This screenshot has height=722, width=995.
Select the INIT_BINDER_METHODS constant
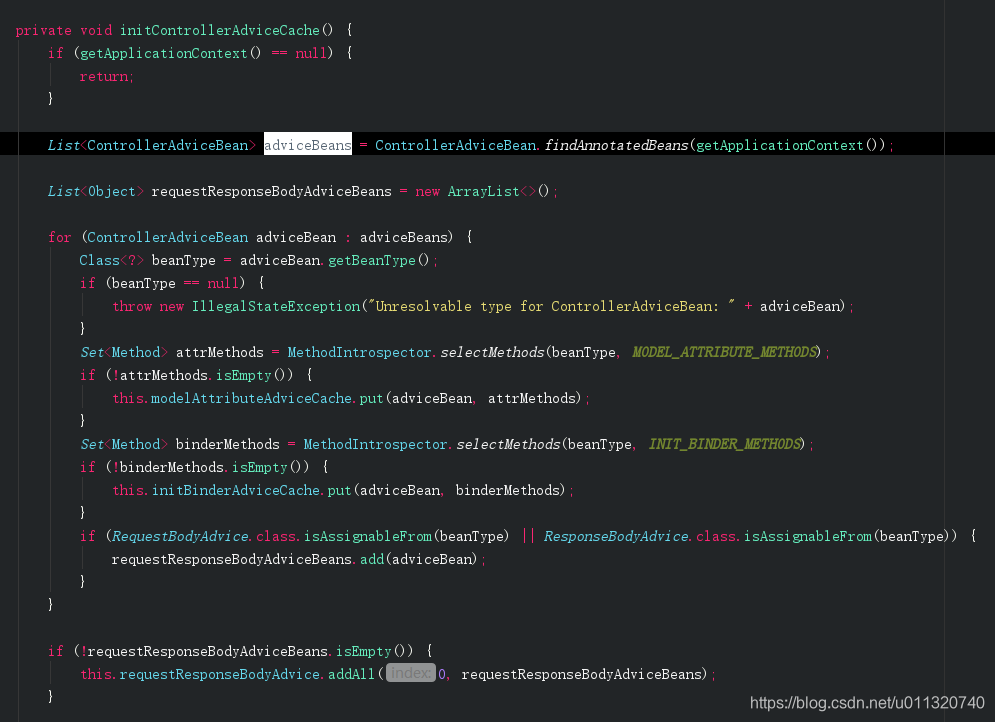tap(723, 443)
